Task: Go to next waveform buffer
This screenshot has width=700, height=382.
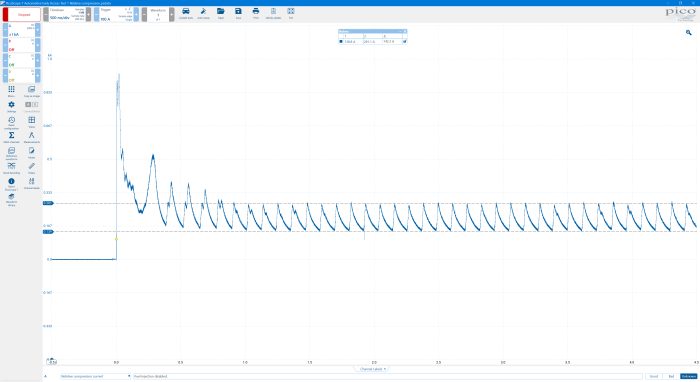Action: point(172,14)
